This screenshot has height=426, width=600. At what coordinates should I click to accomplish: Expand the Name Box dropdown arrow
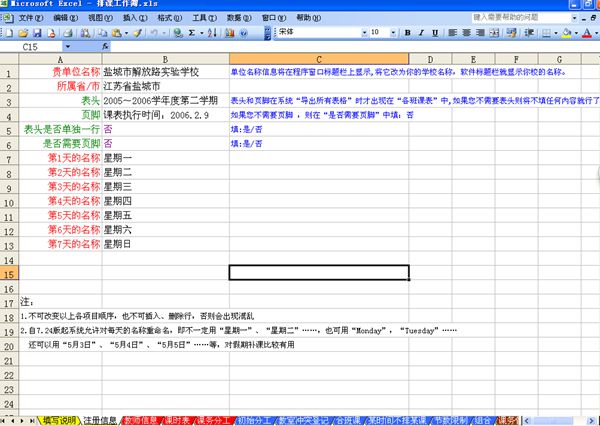point(68,47)
